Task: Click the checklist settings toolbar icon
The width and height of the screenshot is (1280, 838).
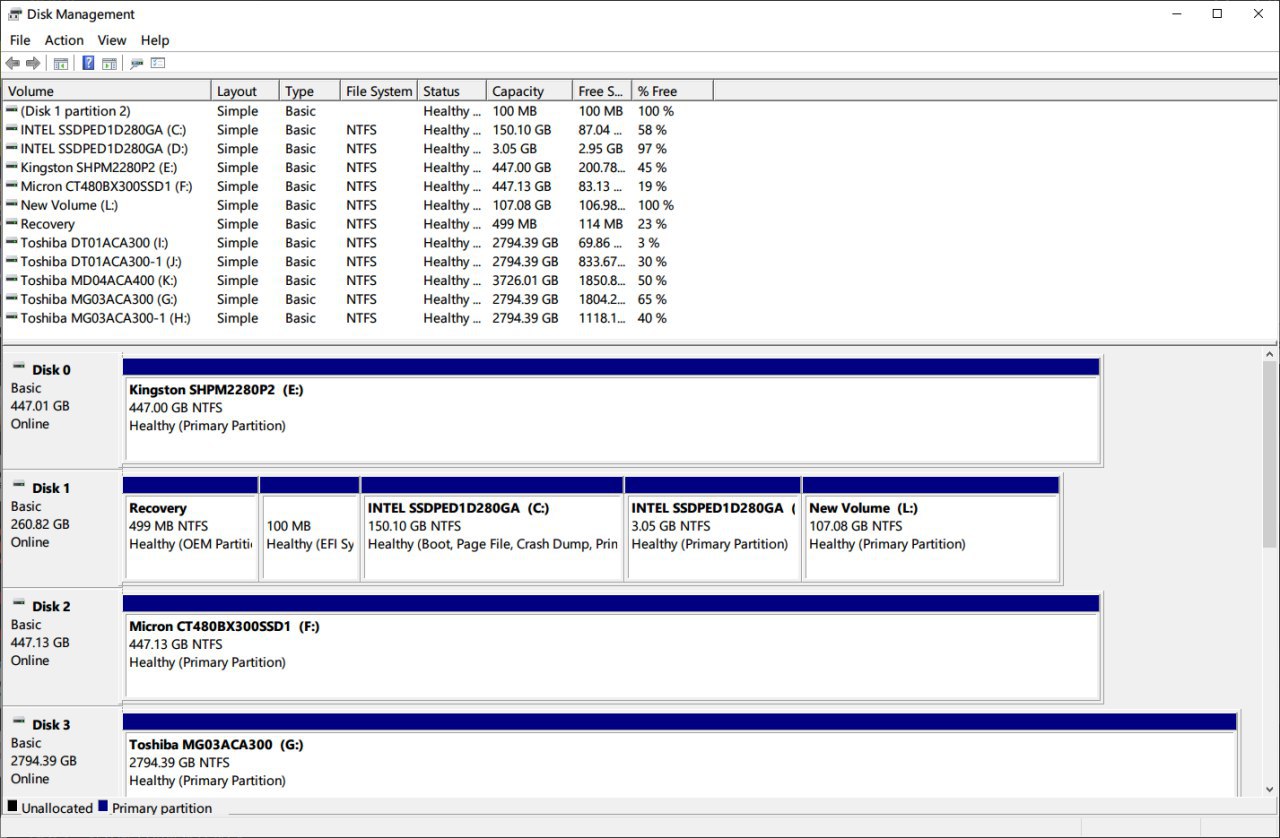Action: pos(158,64)
